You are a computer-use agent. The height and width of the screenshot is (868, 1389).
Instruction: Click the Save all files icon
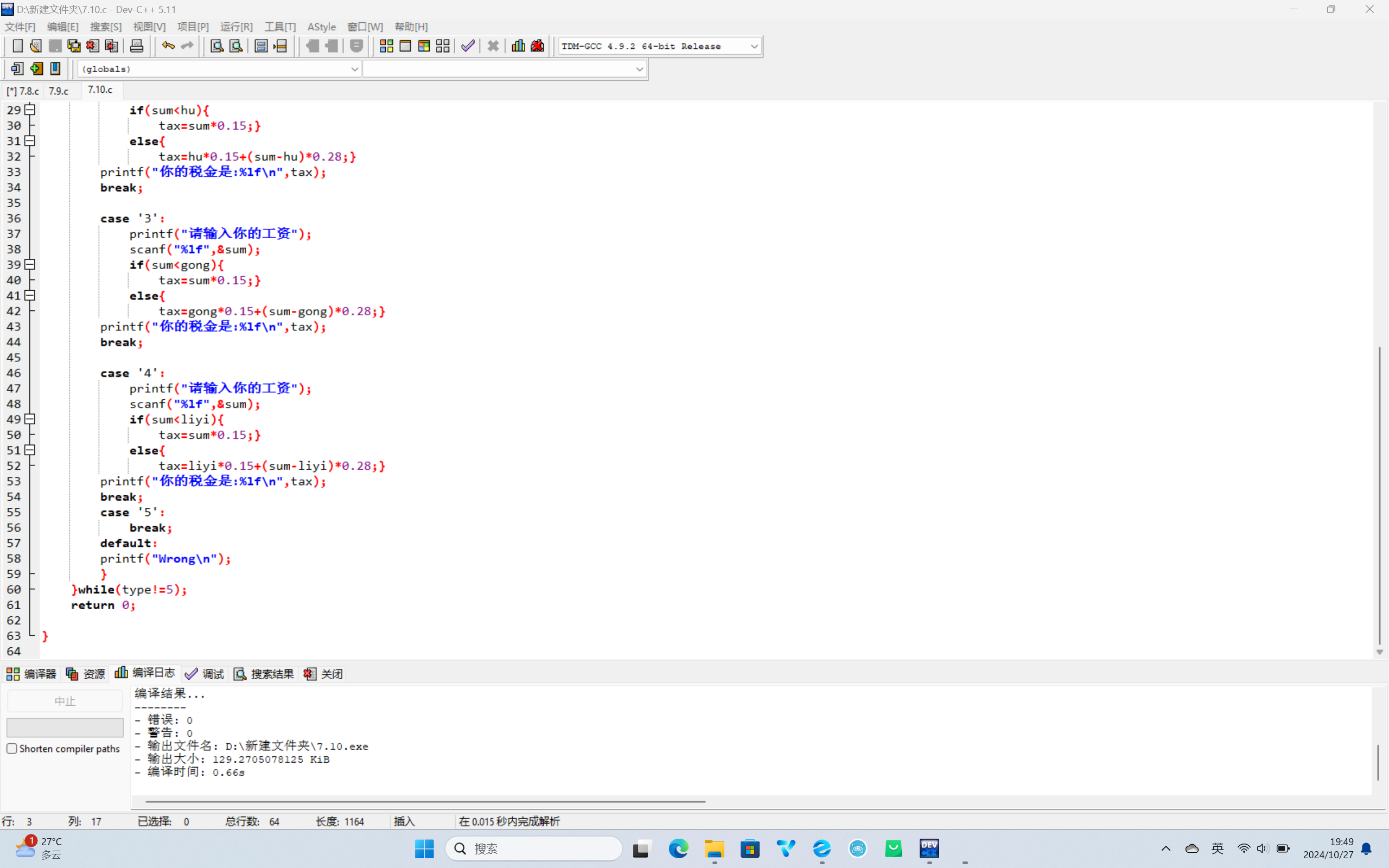[x=74, y=46]
